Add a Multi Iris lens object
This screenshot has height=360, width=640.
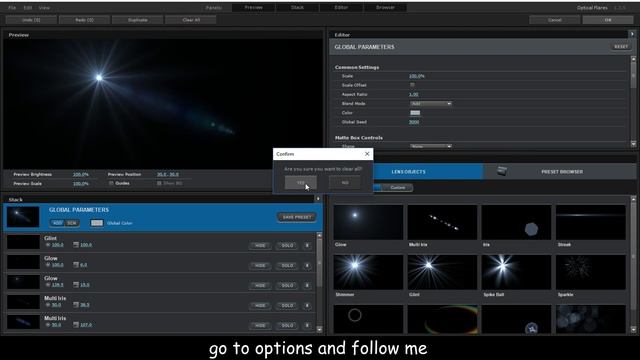pos(442,222)
